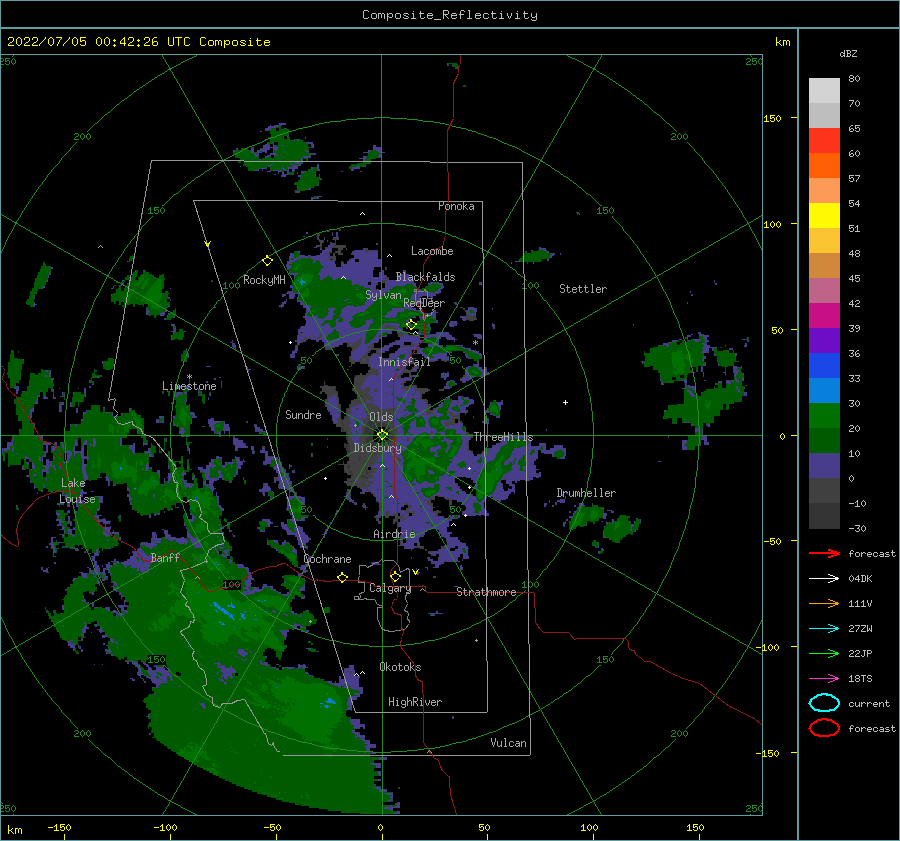Click the green 22JP arrow icon

click(824, 653)
